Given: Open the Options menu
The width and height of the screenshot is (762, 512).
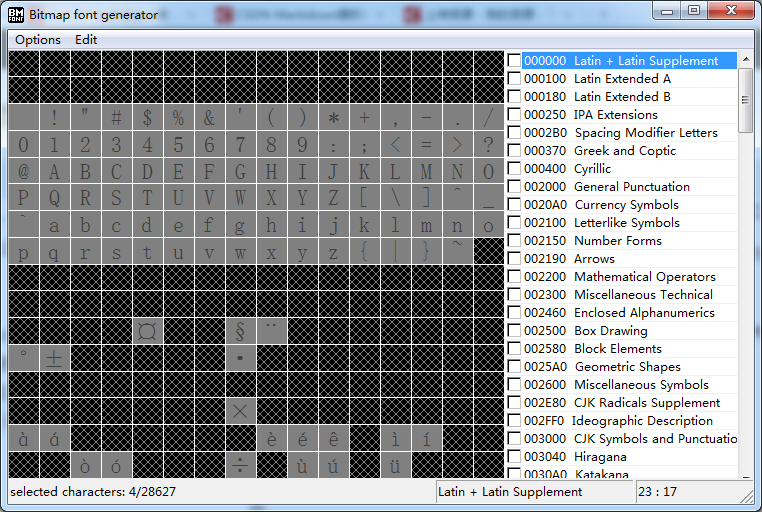Looking at the screenshot, I should pyautogui.click(x=38, y=40).
